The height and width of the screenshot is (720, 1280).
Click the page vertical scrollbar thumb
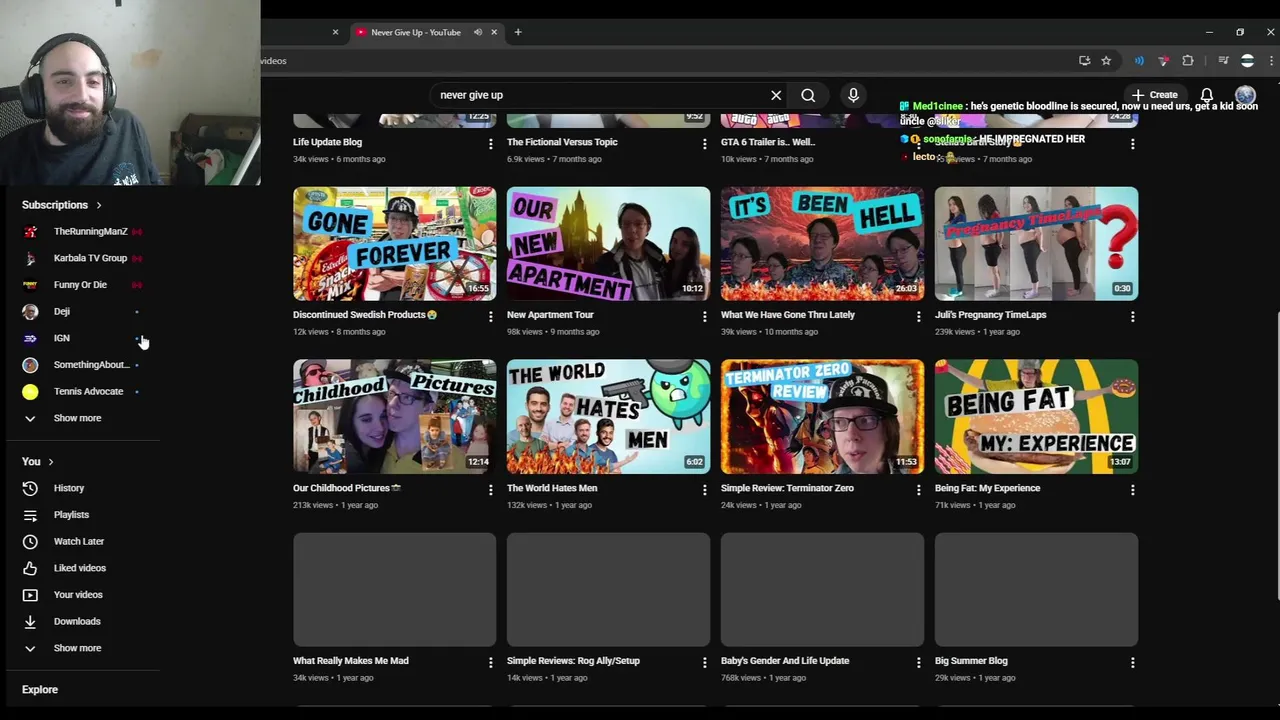(x=1276, y=457)
